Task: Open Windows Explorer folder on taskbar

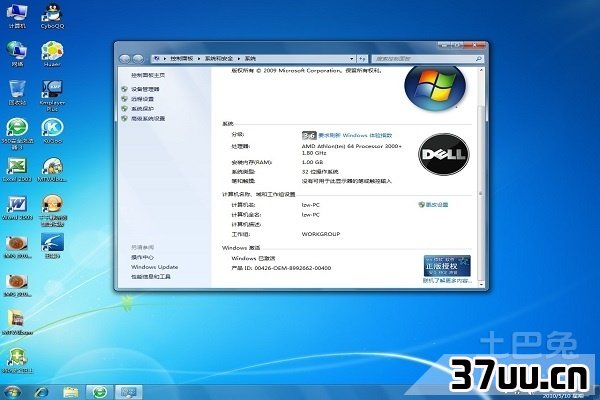Action: 70,392
